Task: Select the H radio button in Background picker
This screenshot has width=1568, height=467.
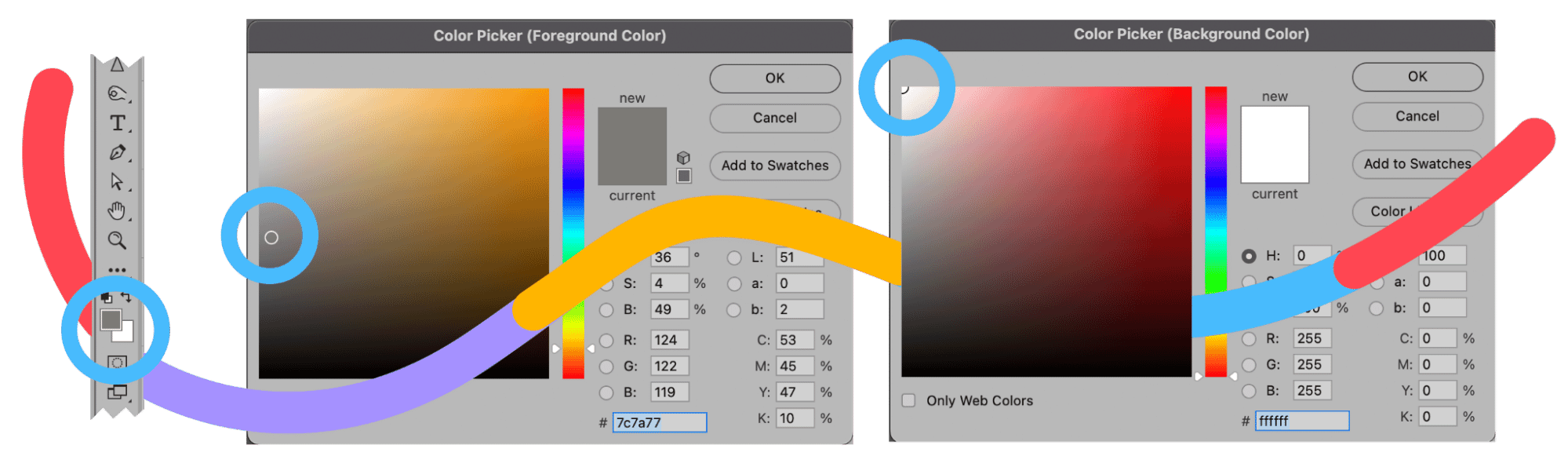Action: 1249,256
